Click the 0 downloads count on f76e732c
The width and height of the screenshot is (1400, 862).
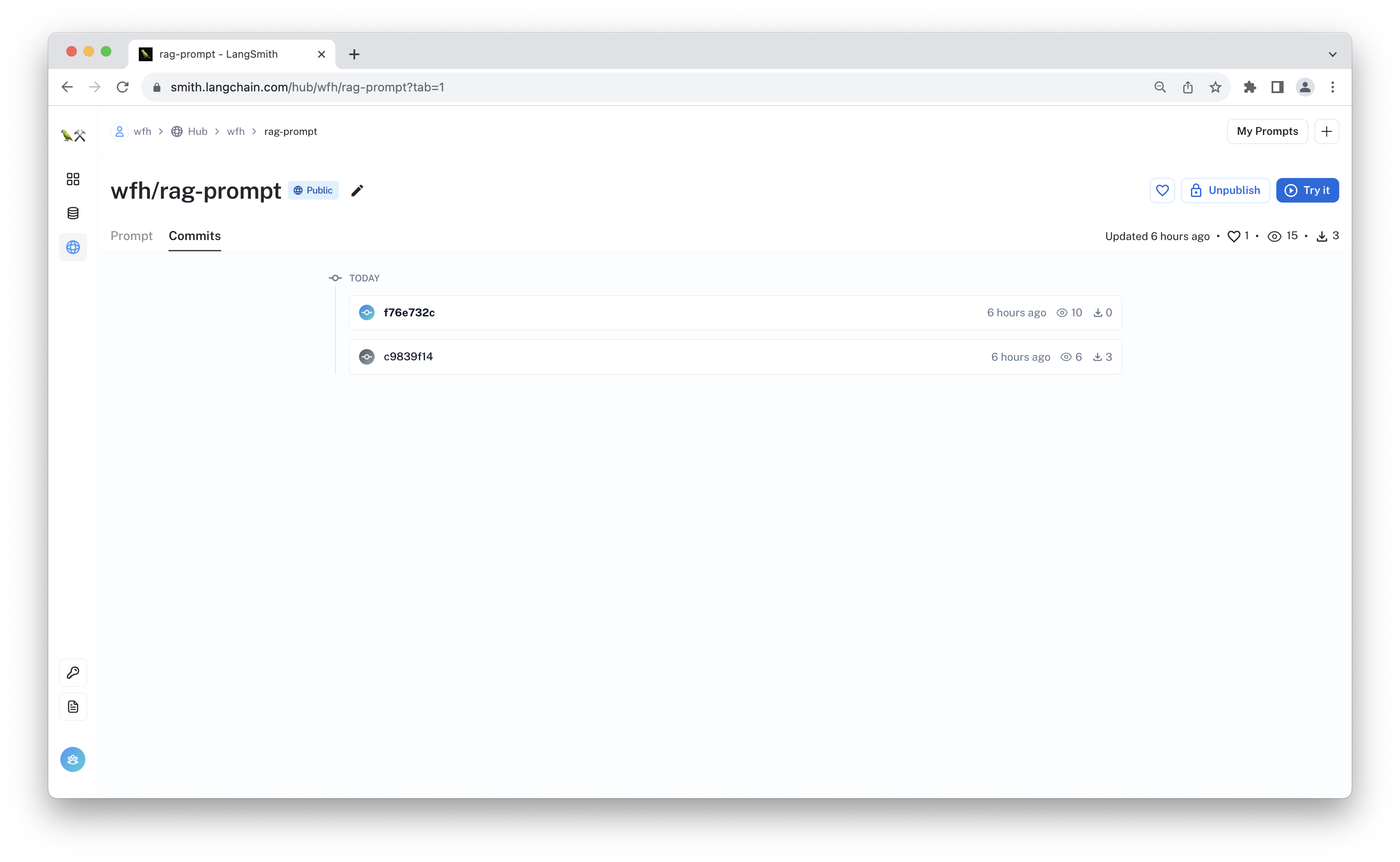point(1103,312)
